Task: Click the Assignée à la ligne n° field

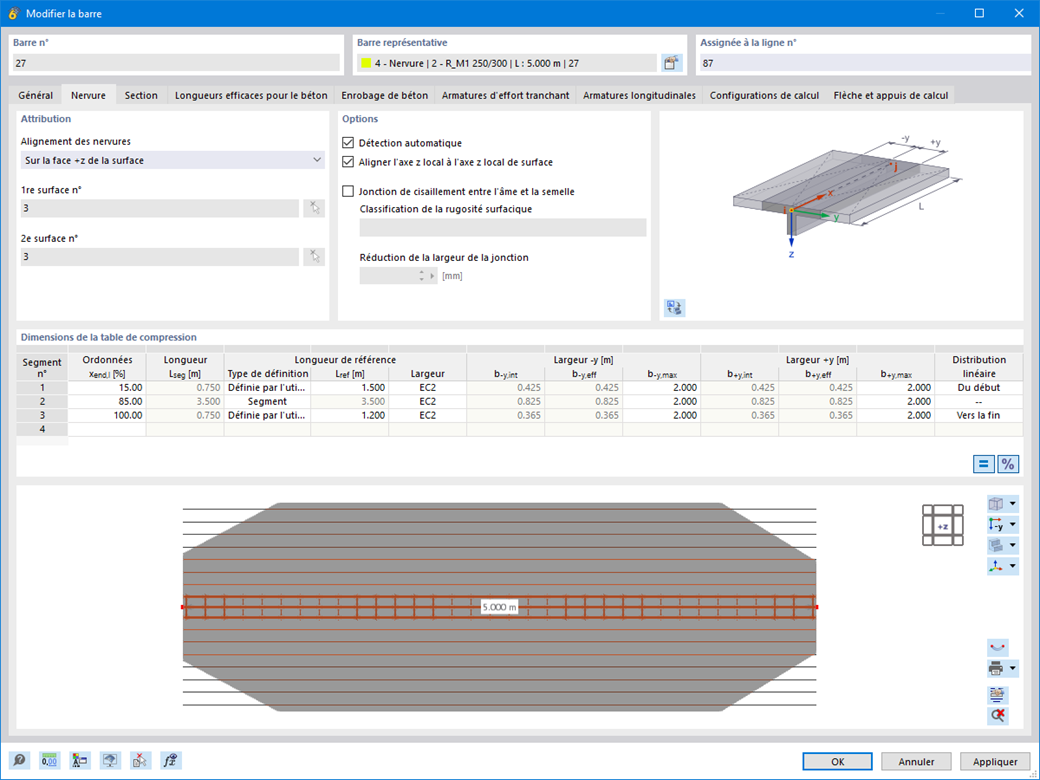Action: pos(865,63)
